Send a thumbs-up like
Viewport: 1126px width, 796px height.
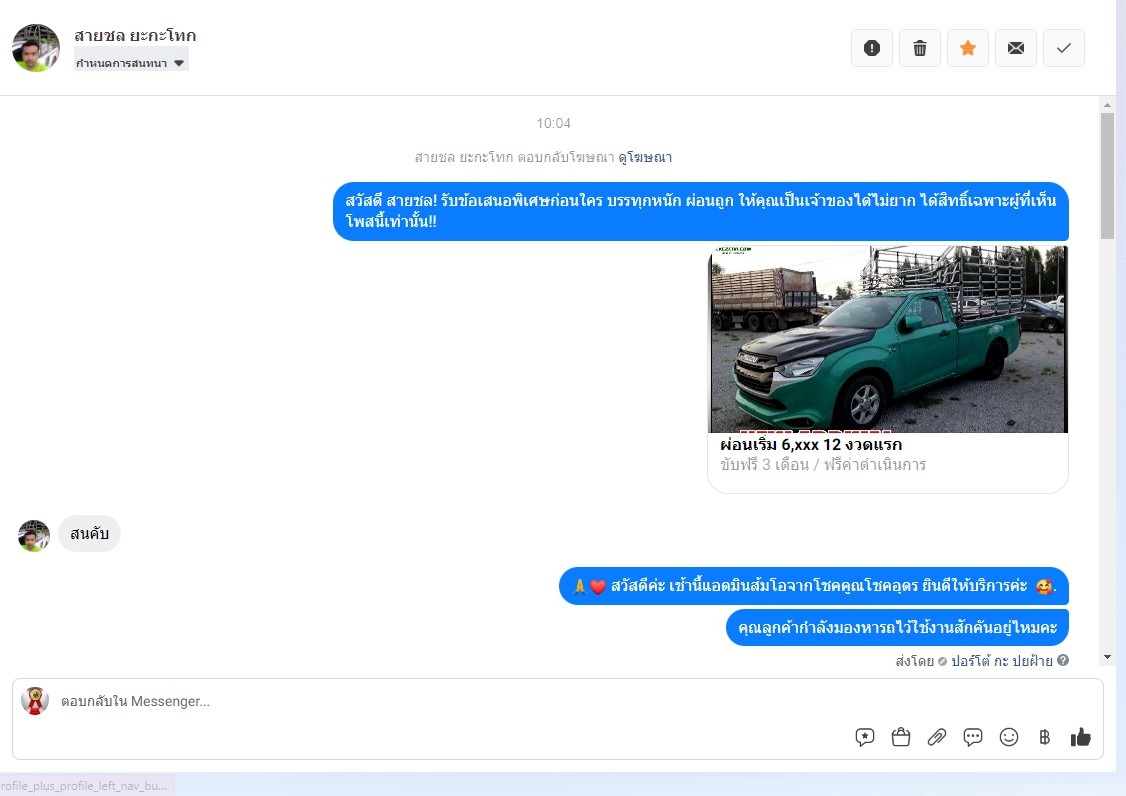(1080, 737)
